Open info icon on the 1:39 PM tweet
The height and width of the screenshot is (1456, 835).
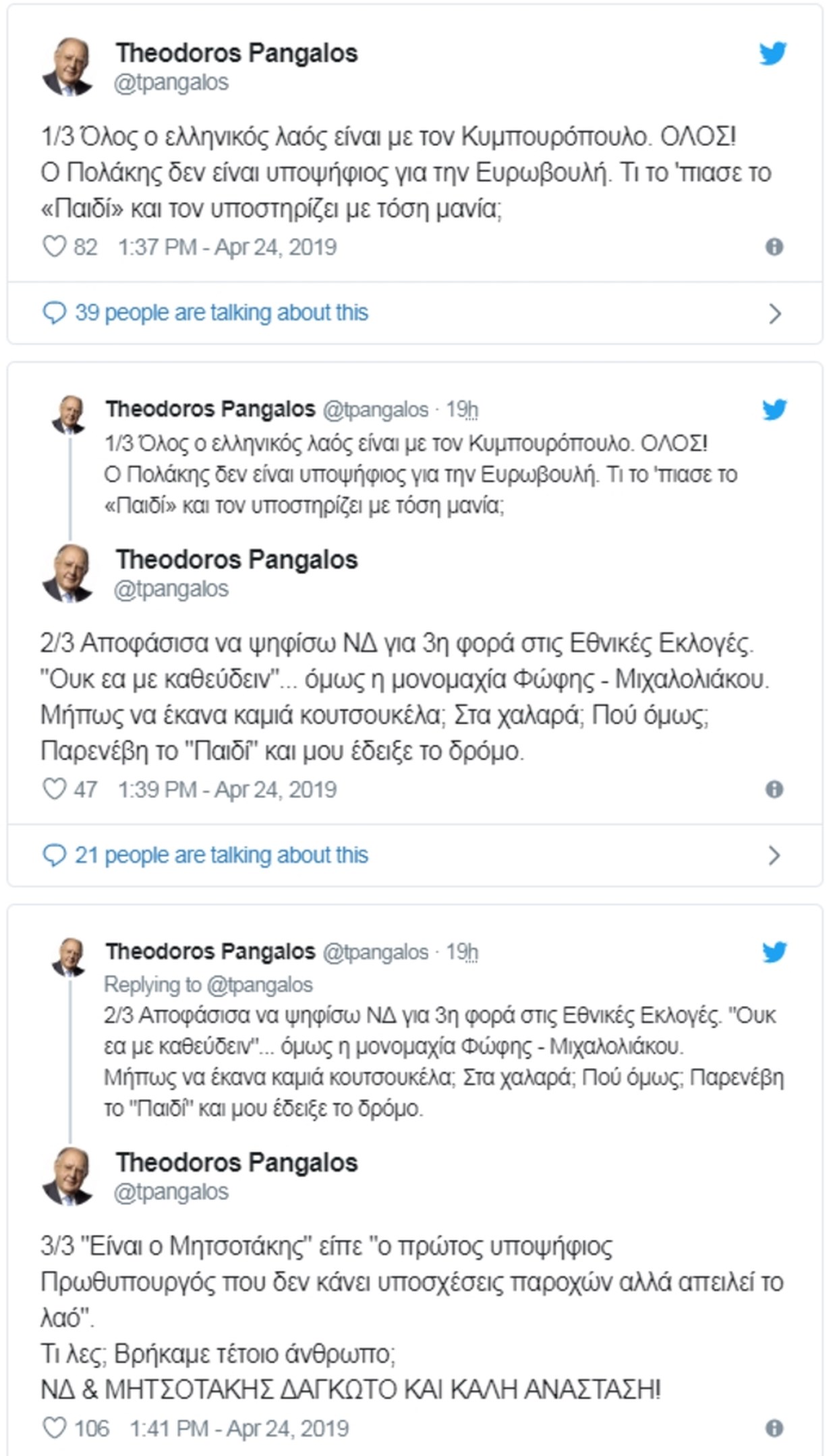point(774,789)
